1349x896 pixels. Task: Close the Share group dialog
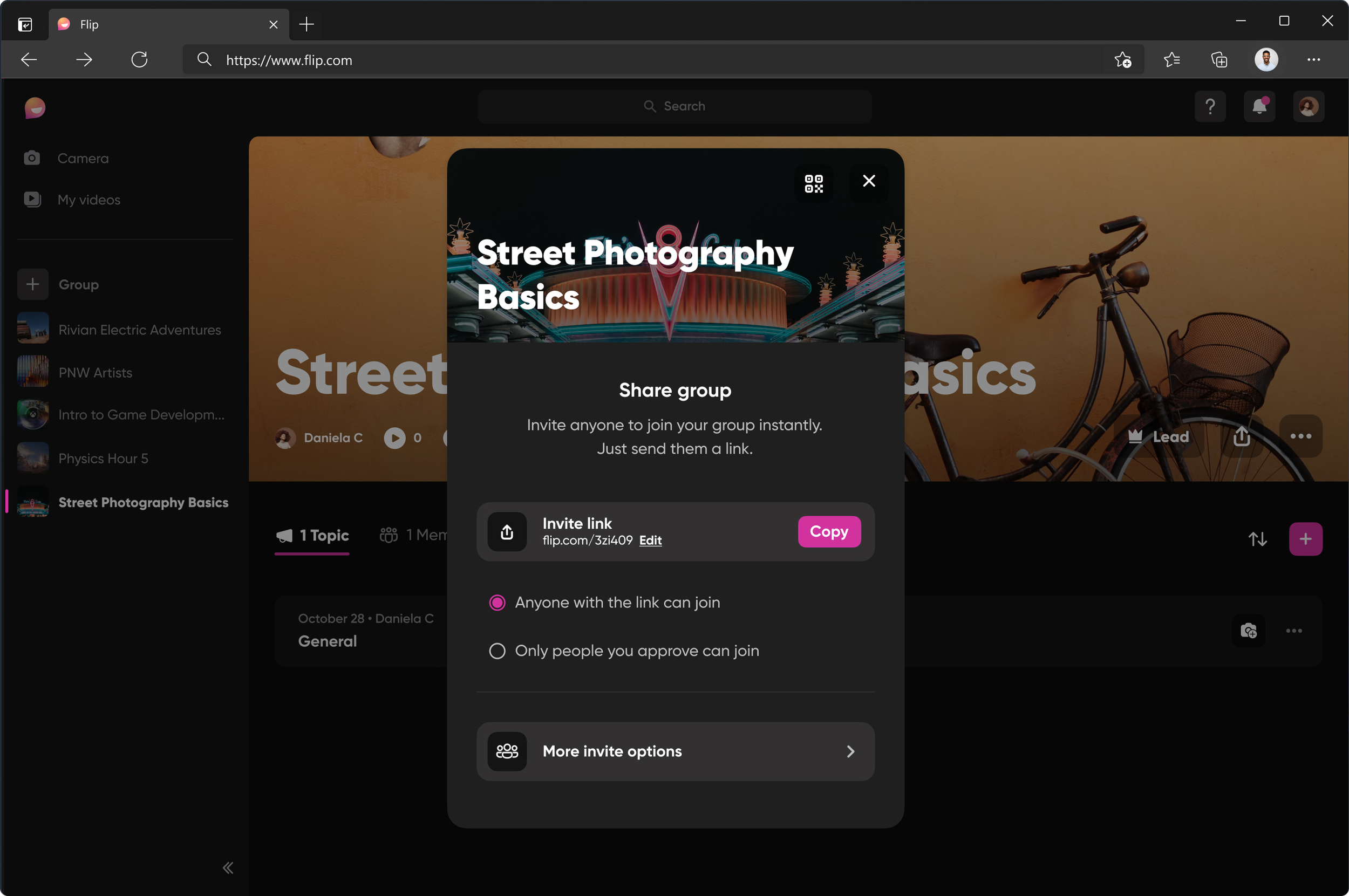(868, 181)
